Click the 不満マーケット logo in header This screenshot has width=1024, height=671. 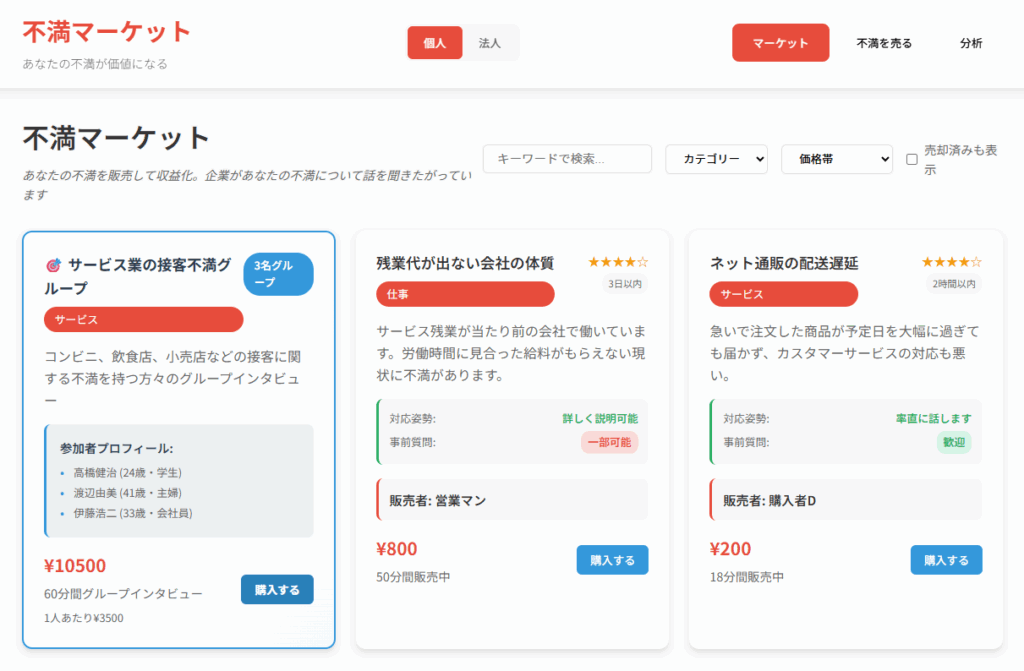[106, 32]
